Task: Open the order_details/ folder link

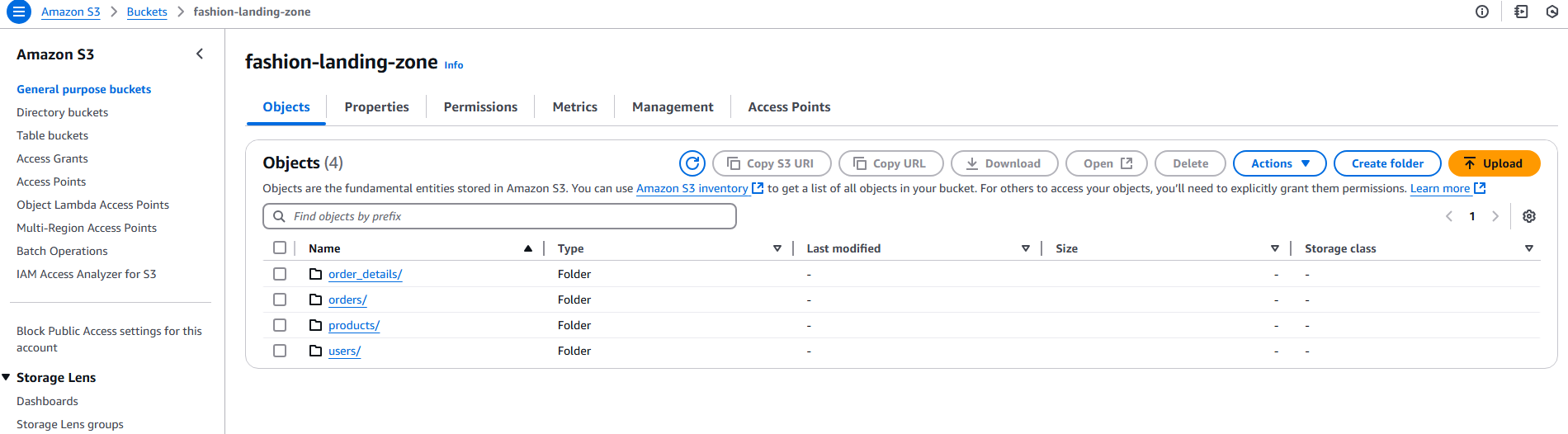Action: click(365, 274)
